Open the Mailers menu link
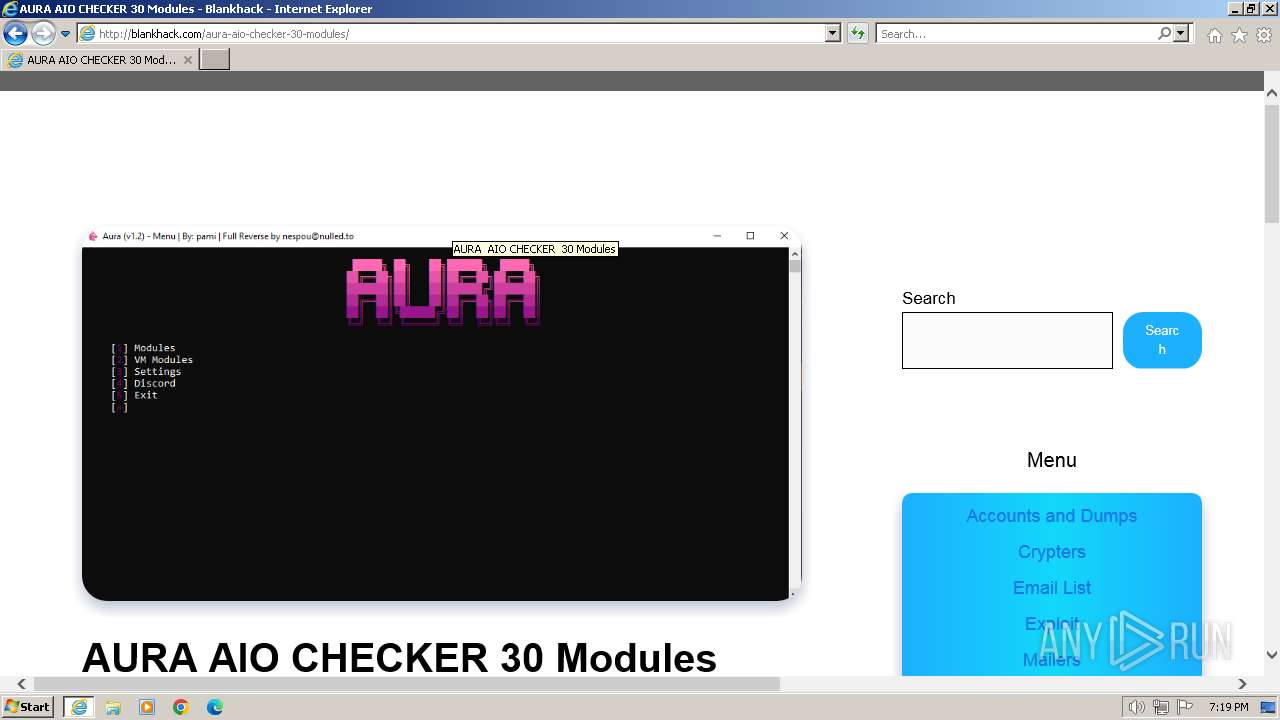Image resolution: width=1280 pixels, height=720 pixels. (x=1051, y=660)
